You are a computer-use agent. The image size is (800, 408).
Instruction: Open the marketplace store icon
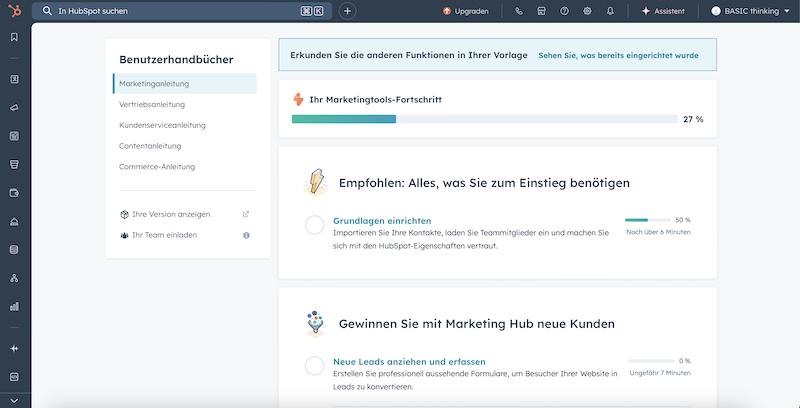coord(541,11)
